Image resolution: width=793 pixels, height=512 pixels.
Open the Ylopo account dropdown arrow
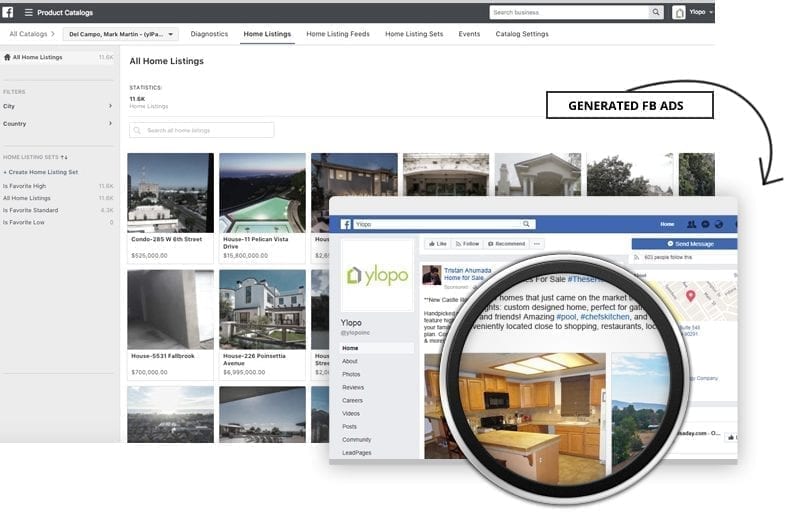(x=711, y=12)
